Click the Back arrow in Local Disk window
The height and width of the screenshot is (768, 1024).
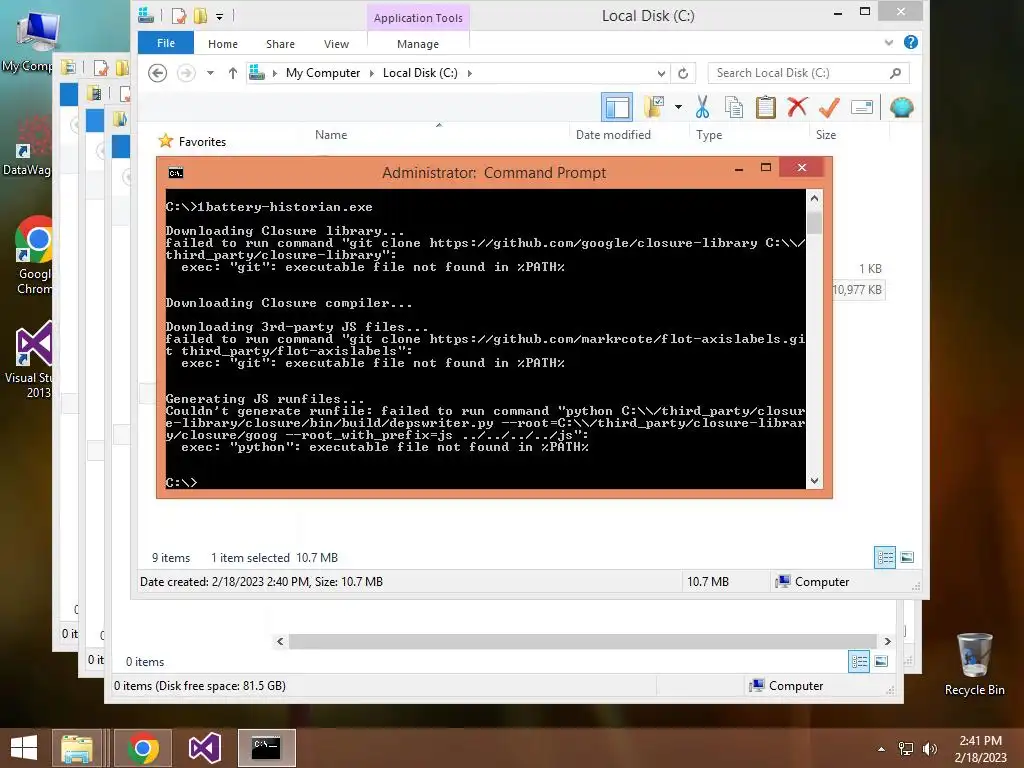pos(157,73)
